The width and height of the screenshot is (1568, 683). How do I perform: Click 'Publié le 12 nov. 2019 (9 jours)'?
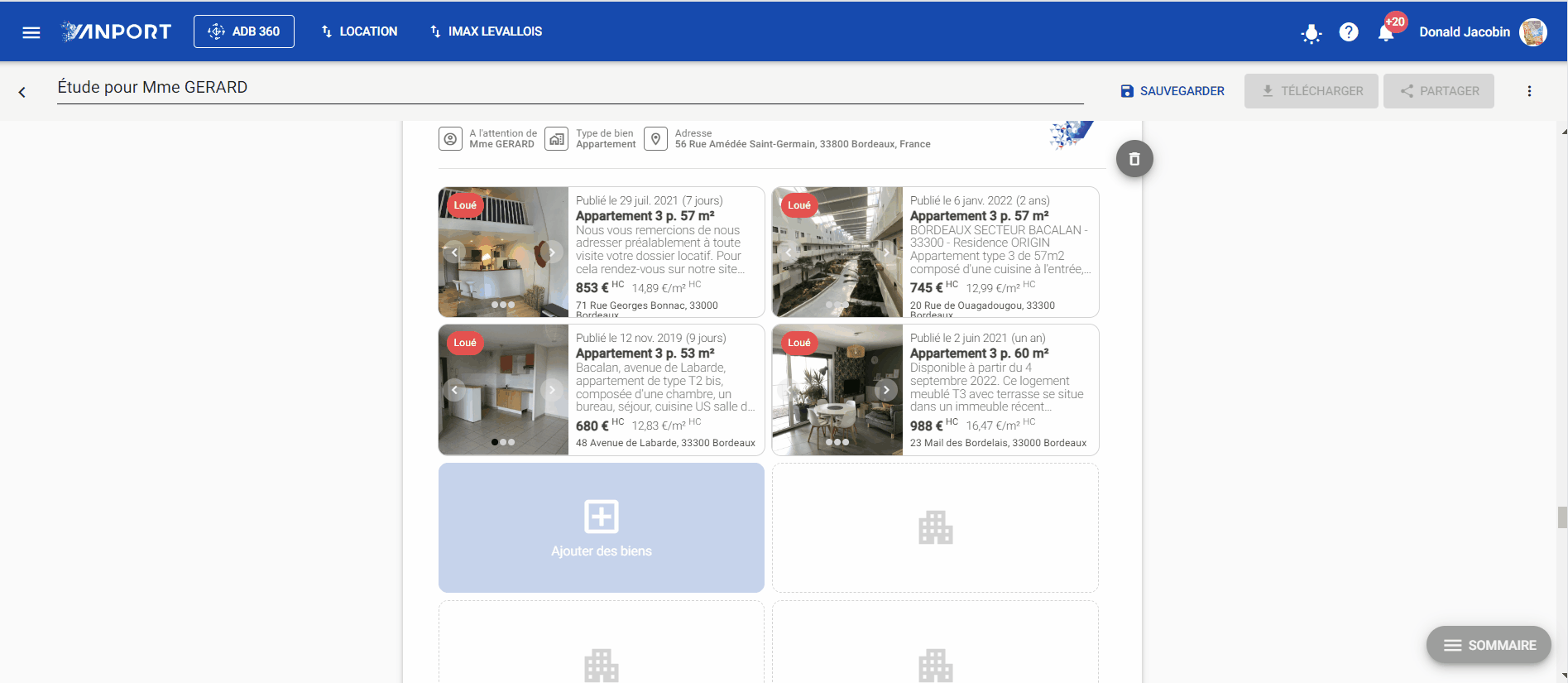(x=651, y=339)
